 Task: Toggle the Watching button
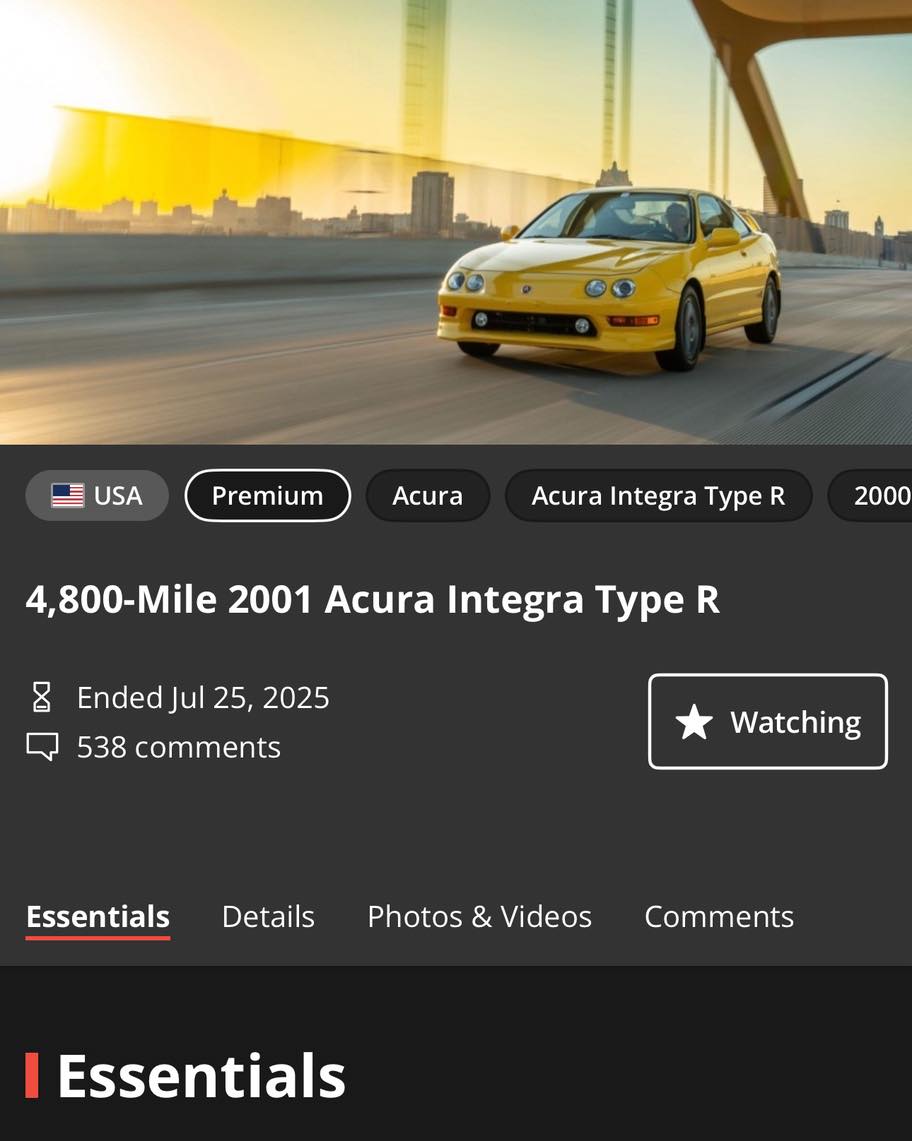coord(768,721)
